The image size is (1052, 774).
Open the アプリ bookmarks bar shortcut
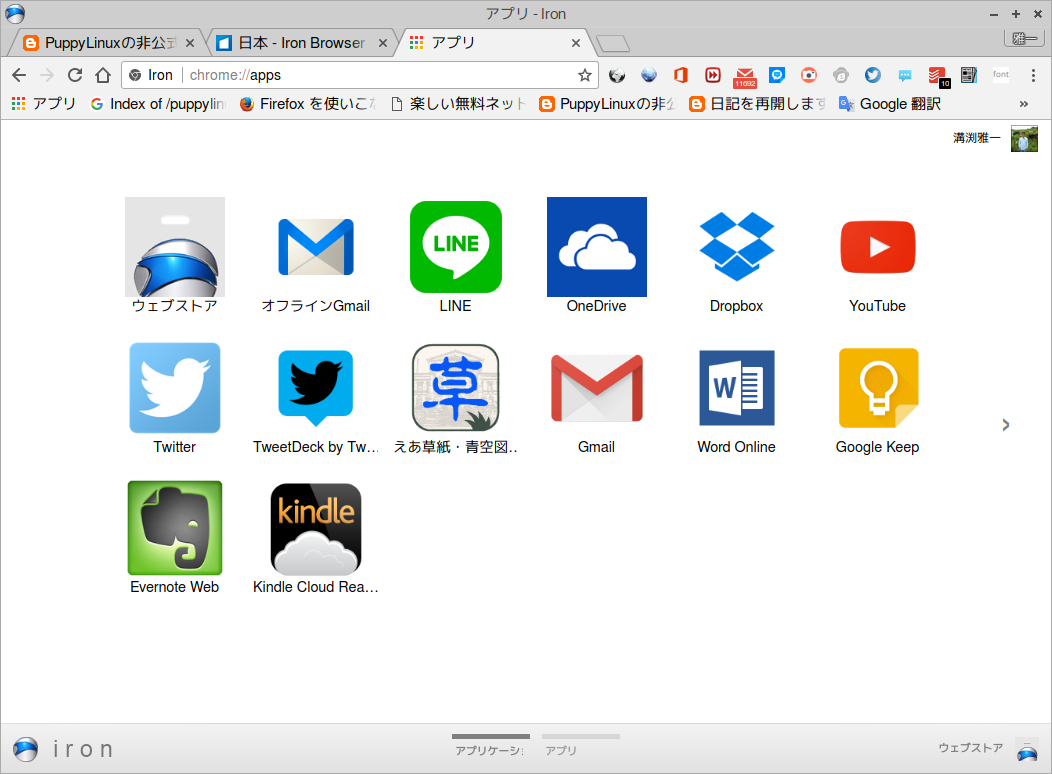44,104
